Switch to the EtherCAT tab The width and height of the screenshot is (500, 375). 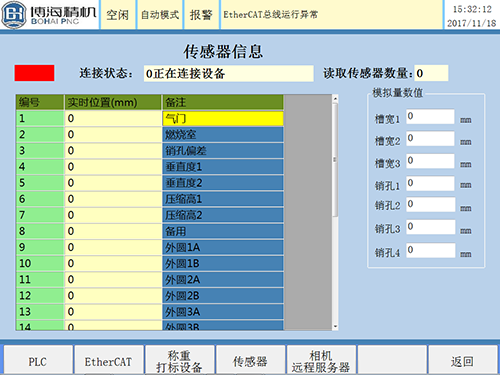[x=109, y=361]
